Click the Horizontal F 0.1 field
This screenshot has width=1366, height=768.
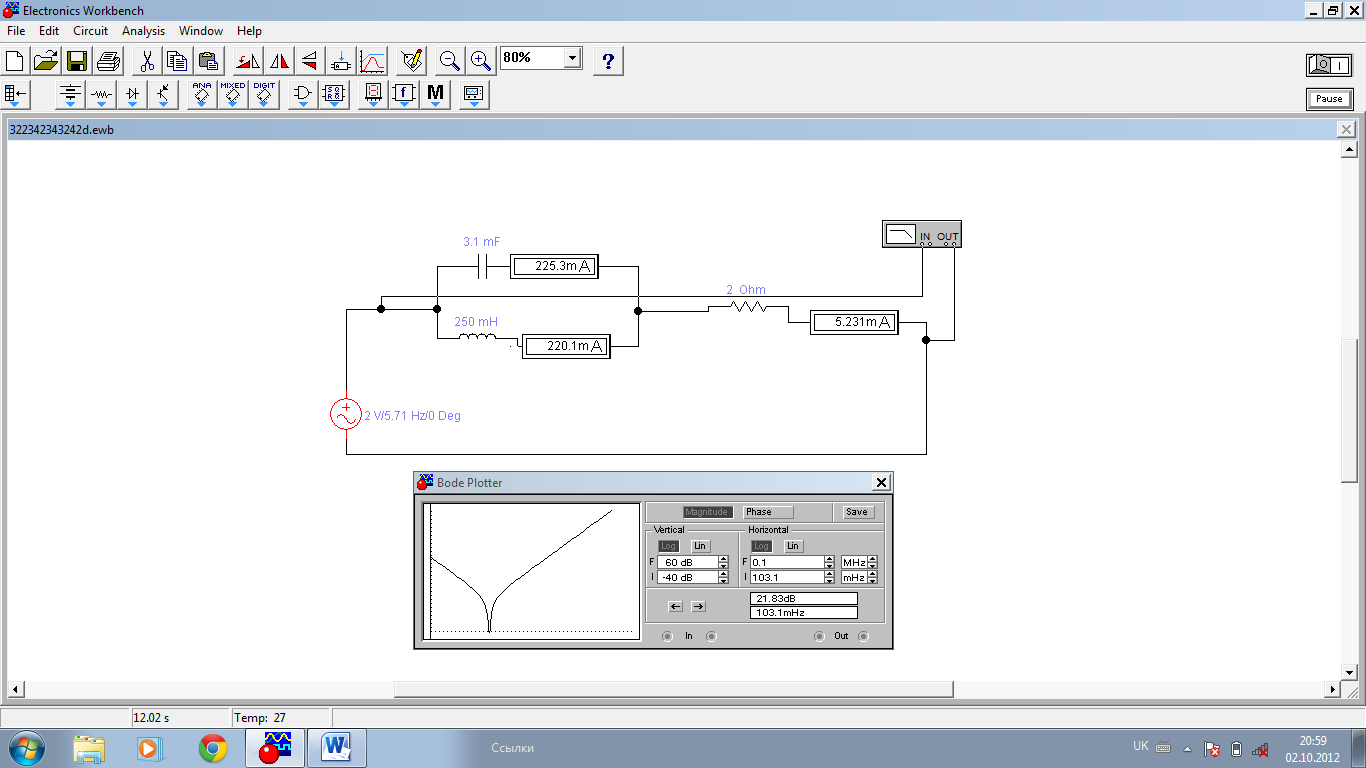click(x=787, y=563)
